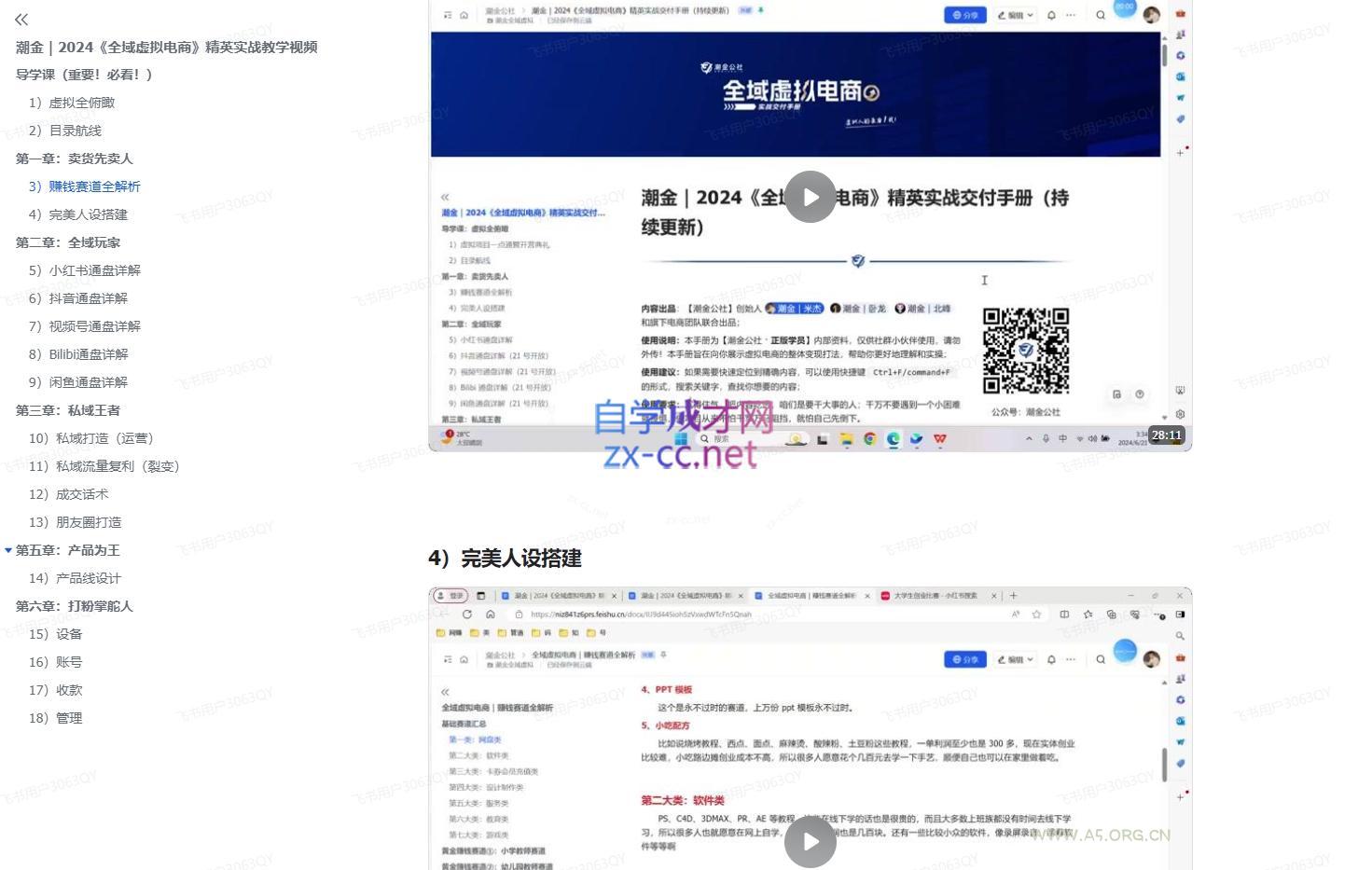The image size is (1372, 870).
Task: Click the blue 分享 (Share) button
Action: coord(965,16)
